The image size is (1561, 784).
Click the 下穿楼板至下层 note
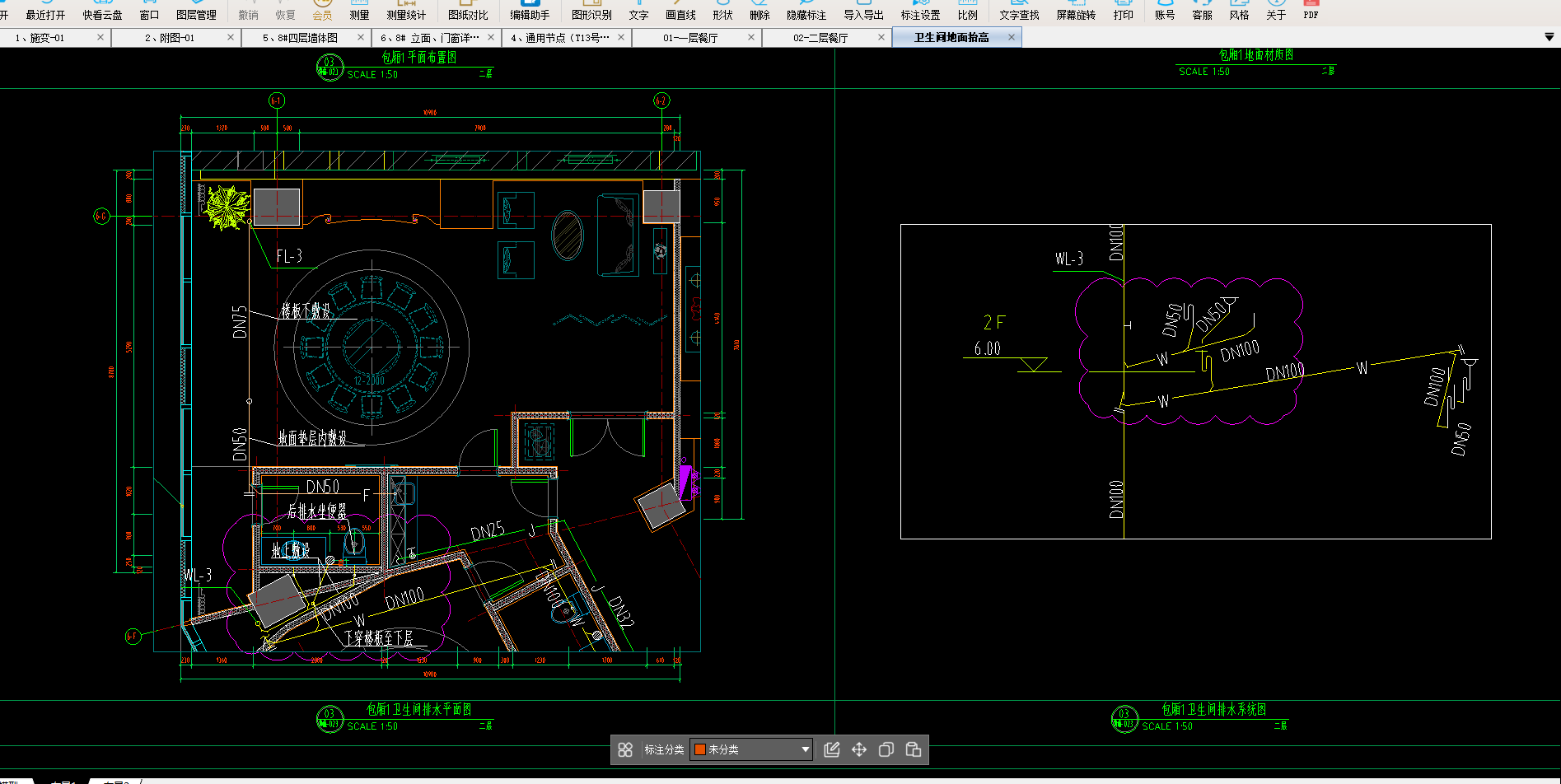378,638
